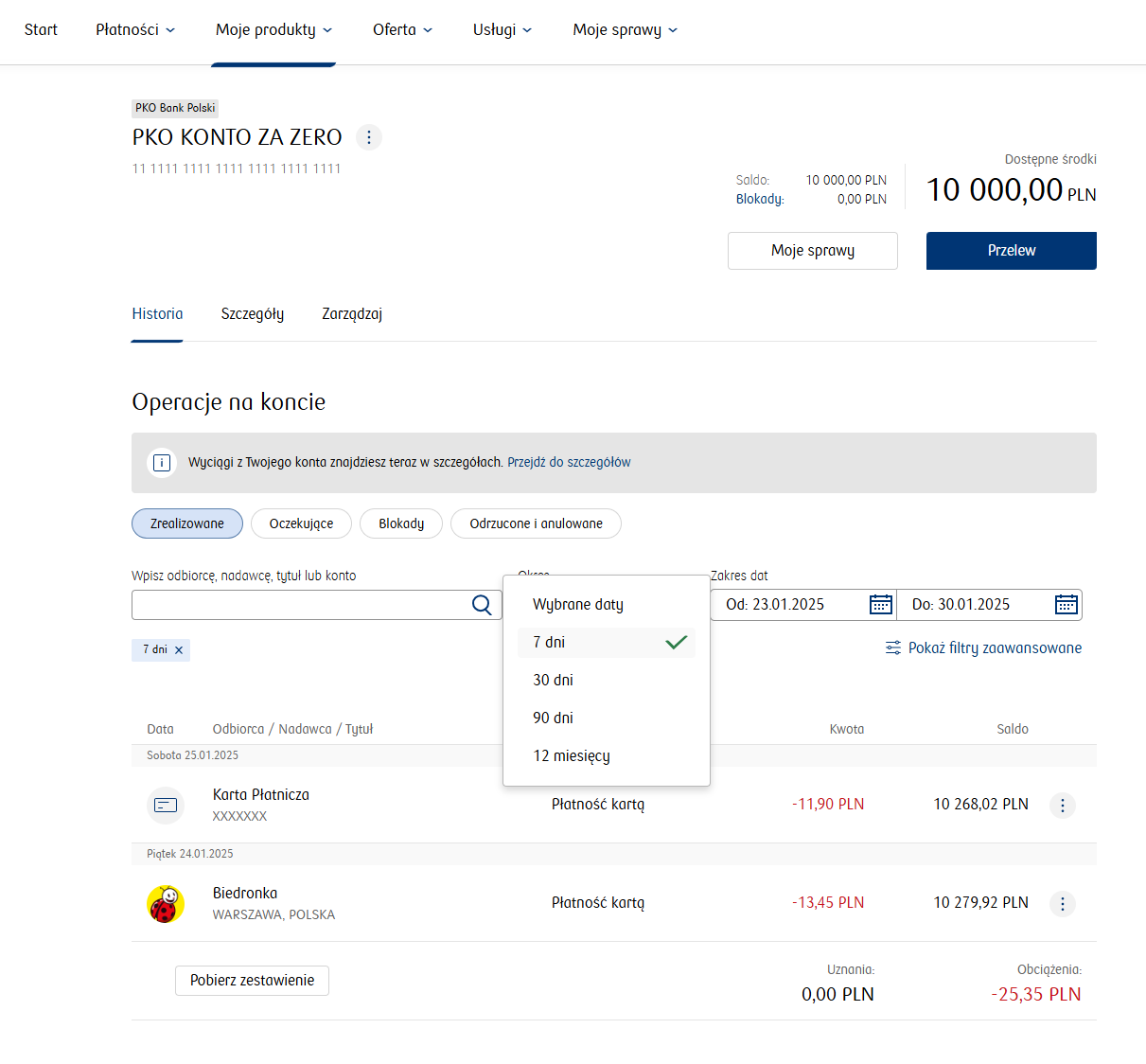This screenshot has height=1064, width=1146.
Task: Open account options three-dot menu near title
Action: tap(369, 137)
